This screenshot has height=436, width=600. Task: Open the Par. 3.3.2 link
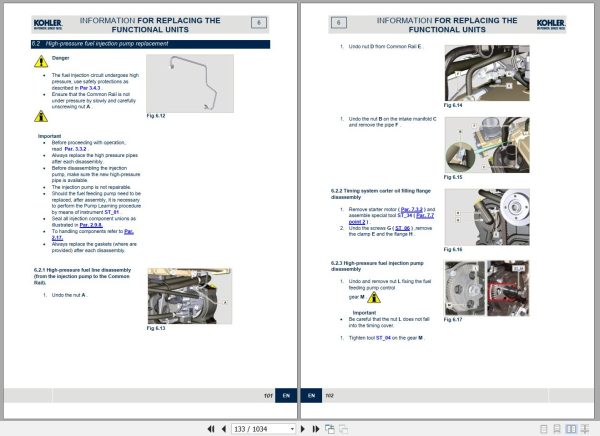click(75, 149)
